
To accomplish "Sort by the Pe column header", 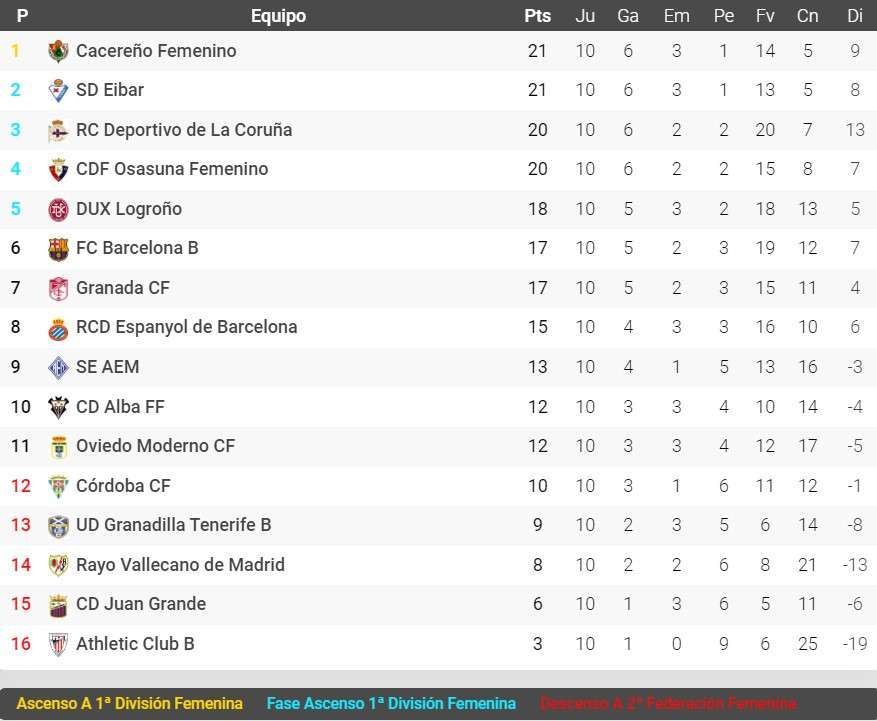I will click(723, 16).
